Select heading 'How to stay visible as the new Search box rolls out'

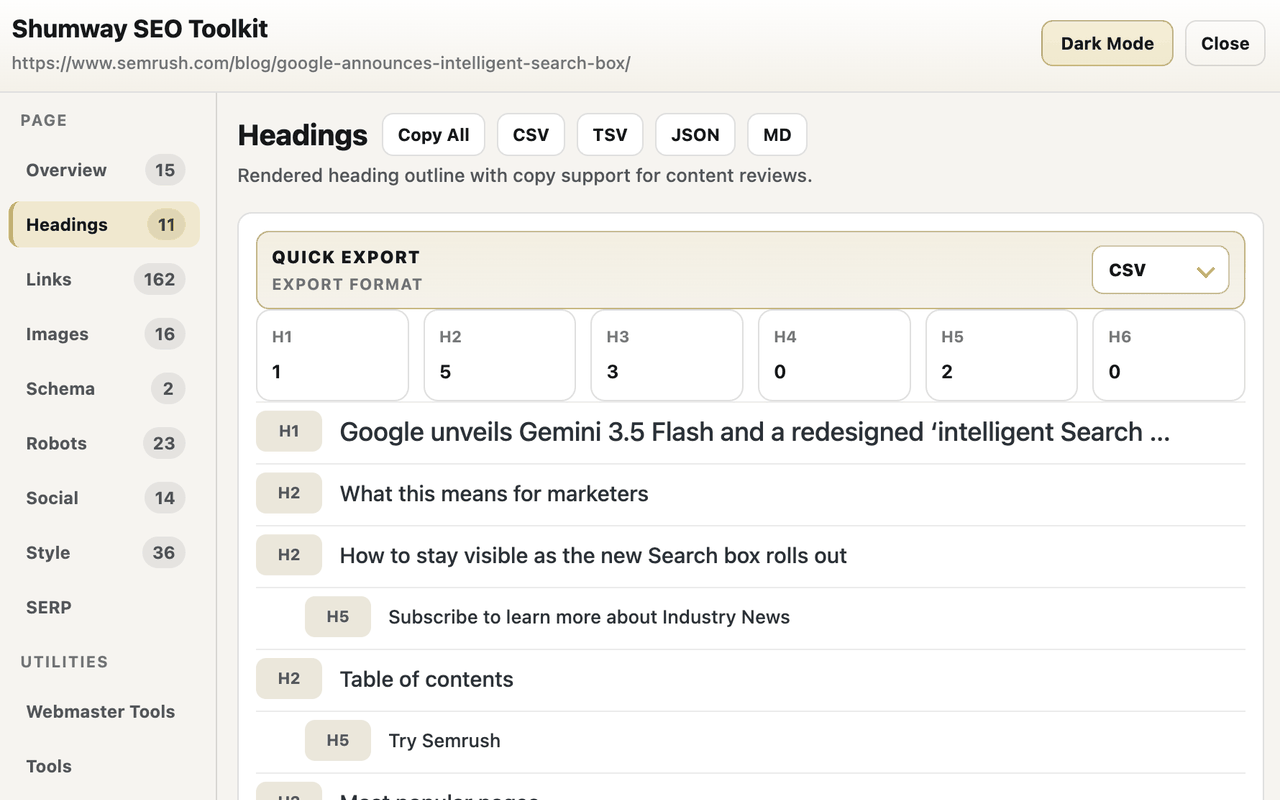(x=750, y=556)
